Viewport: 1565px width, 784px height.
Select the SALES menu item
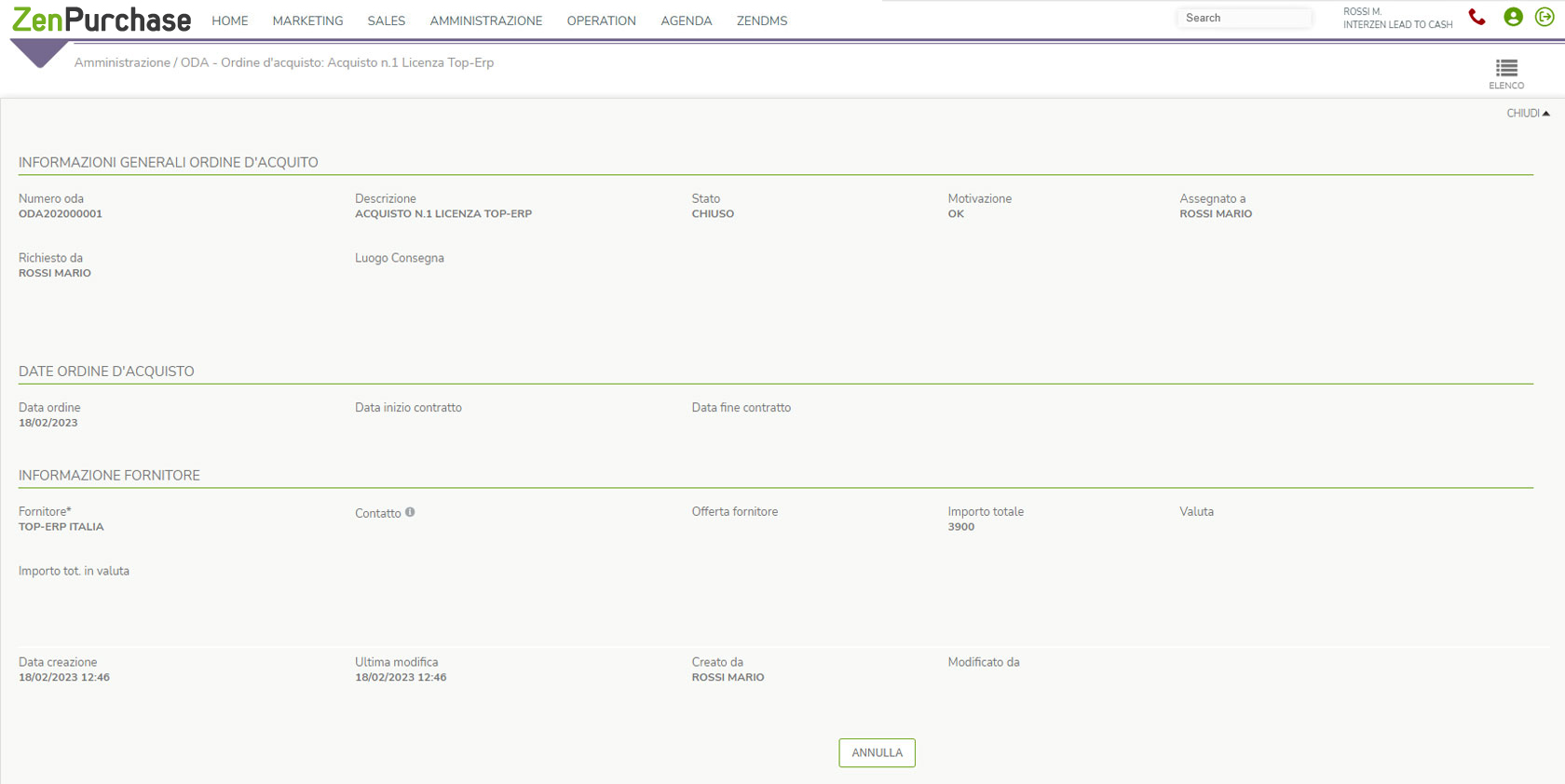[x=386, y=20]
